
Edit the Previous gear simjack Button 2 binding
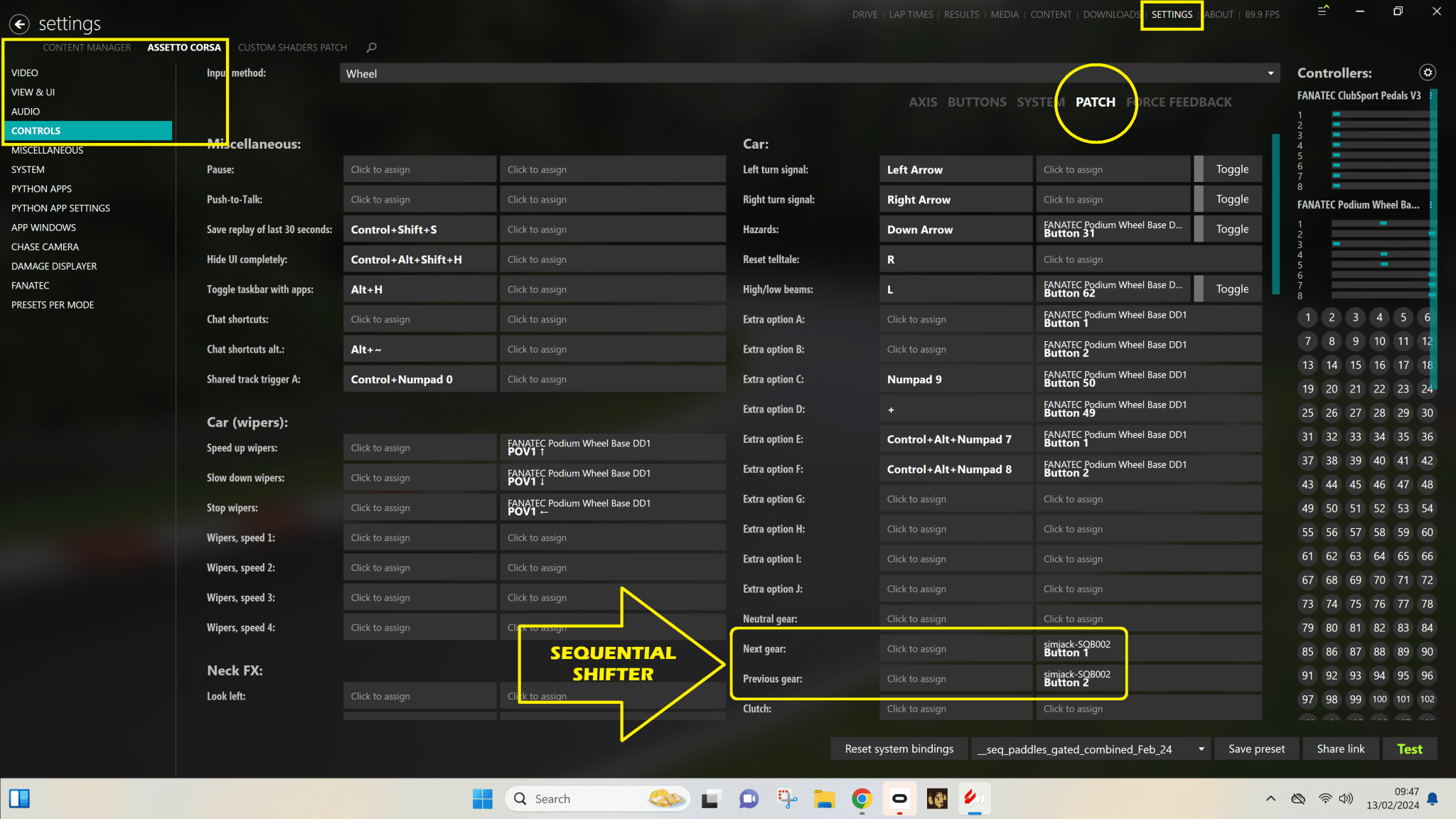click(x=1148, y=678)
